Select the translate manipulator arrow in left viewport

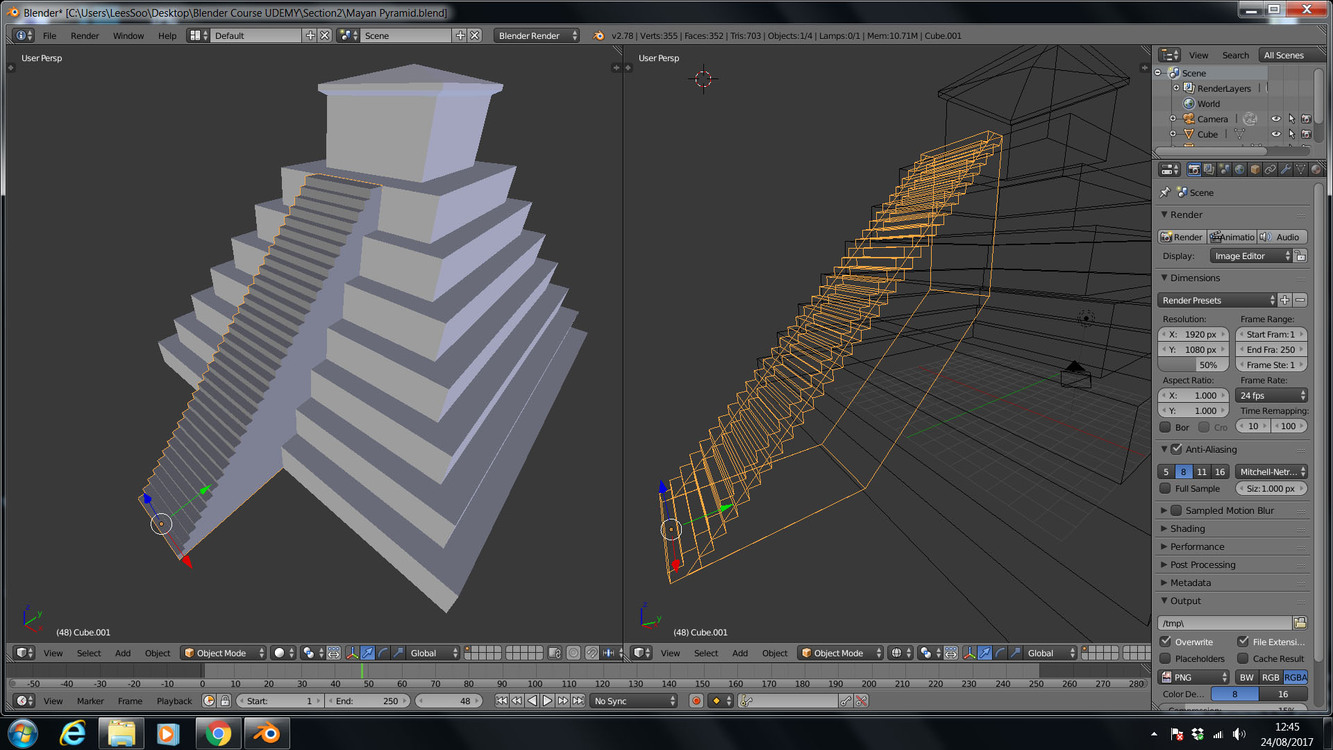coord(368,653)
